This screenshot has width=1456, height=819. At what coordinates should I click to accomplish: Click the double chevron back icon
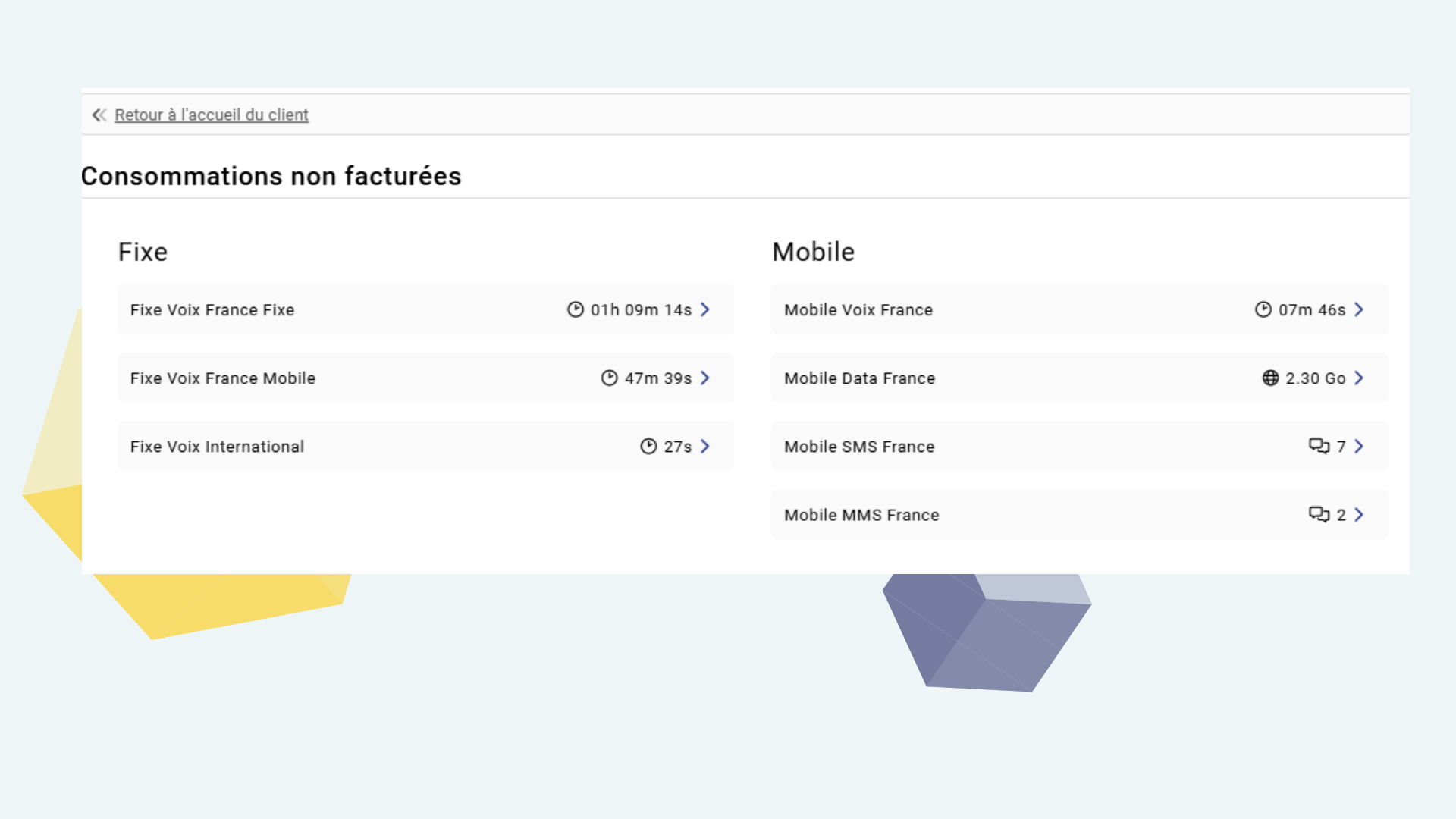[x=99, y=115]
